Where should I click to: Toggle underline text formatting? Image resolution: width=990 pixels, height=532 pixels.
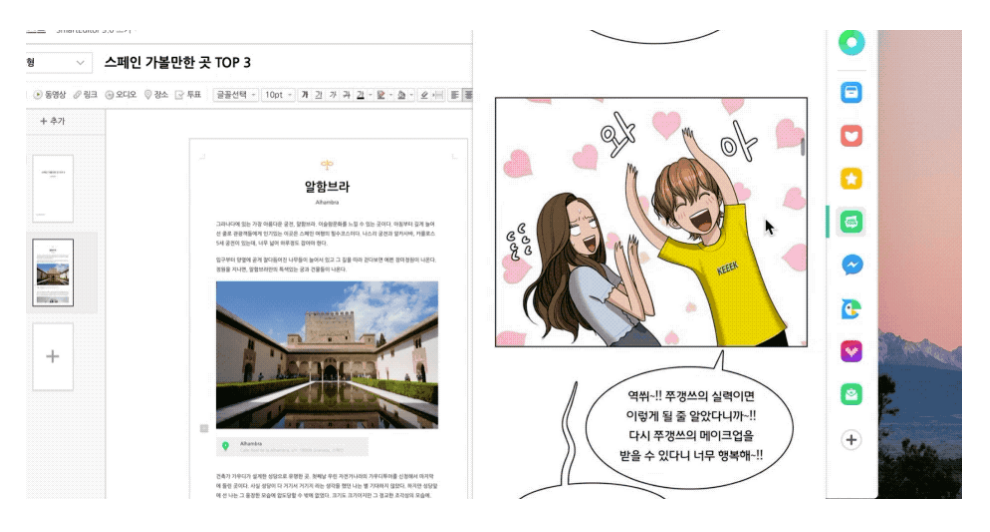point(319,95)
